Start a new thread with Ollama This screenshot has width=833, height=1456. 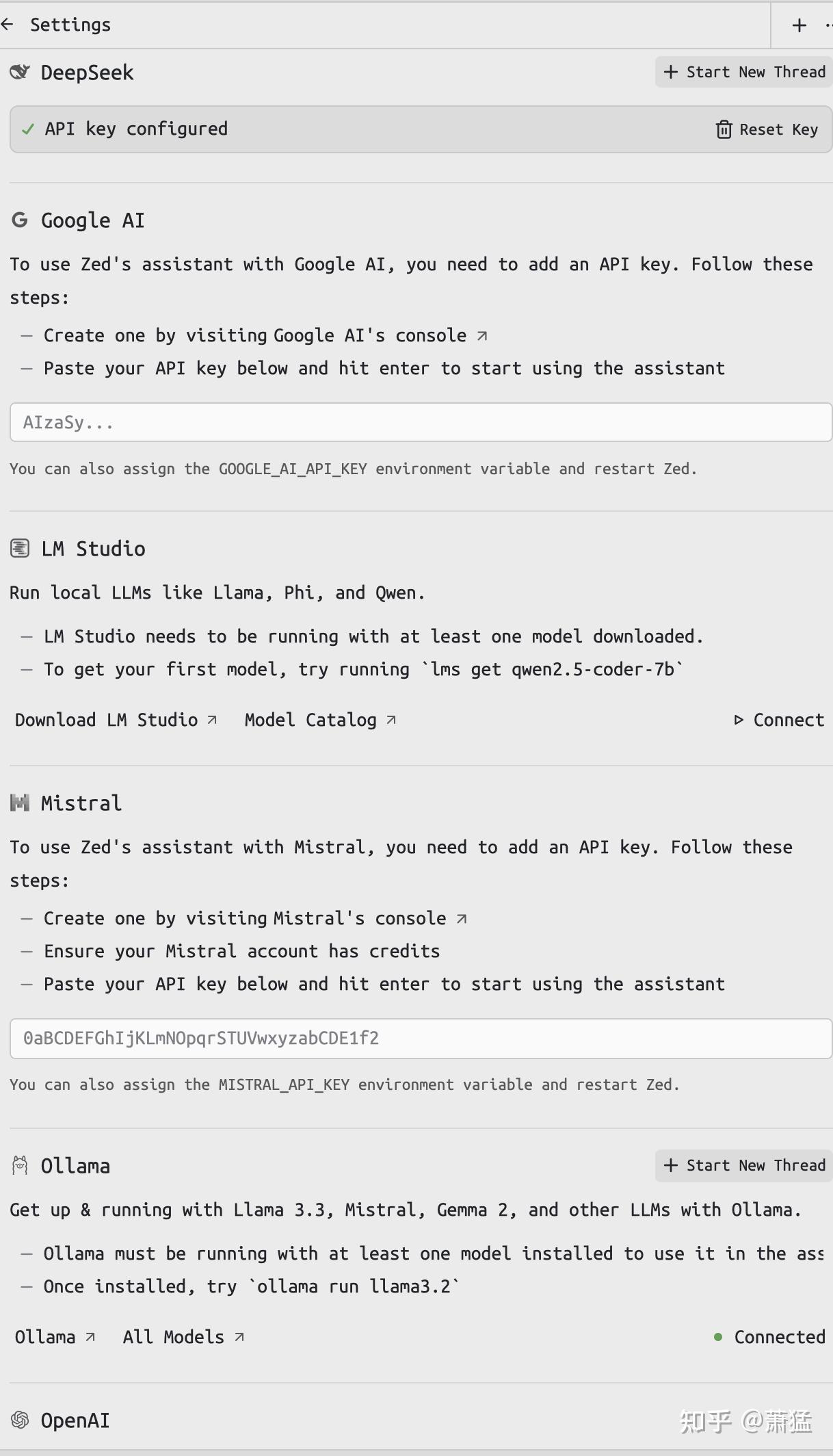pos(744,1165)
